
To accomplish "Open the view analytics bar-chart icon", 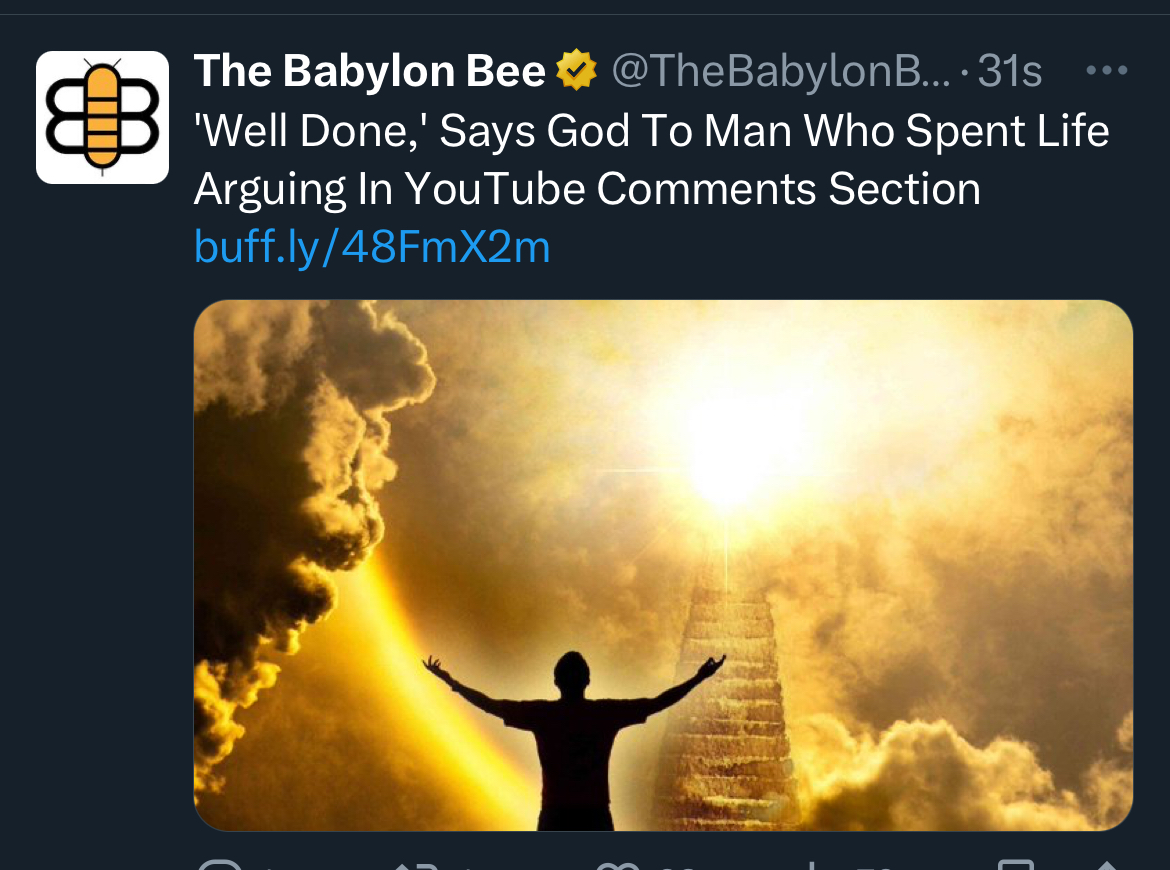I will [x=812, y=866].
